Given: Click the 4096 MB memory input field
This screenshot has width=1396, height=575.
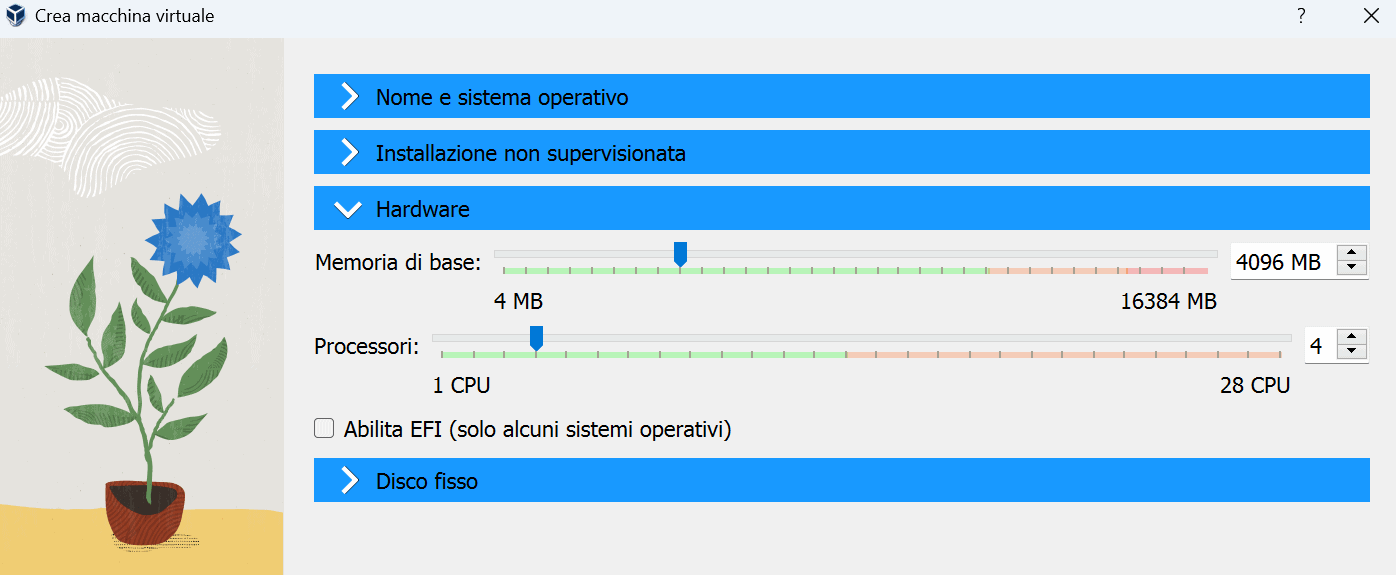Looking at the screenshot, I should point(1280,262).
